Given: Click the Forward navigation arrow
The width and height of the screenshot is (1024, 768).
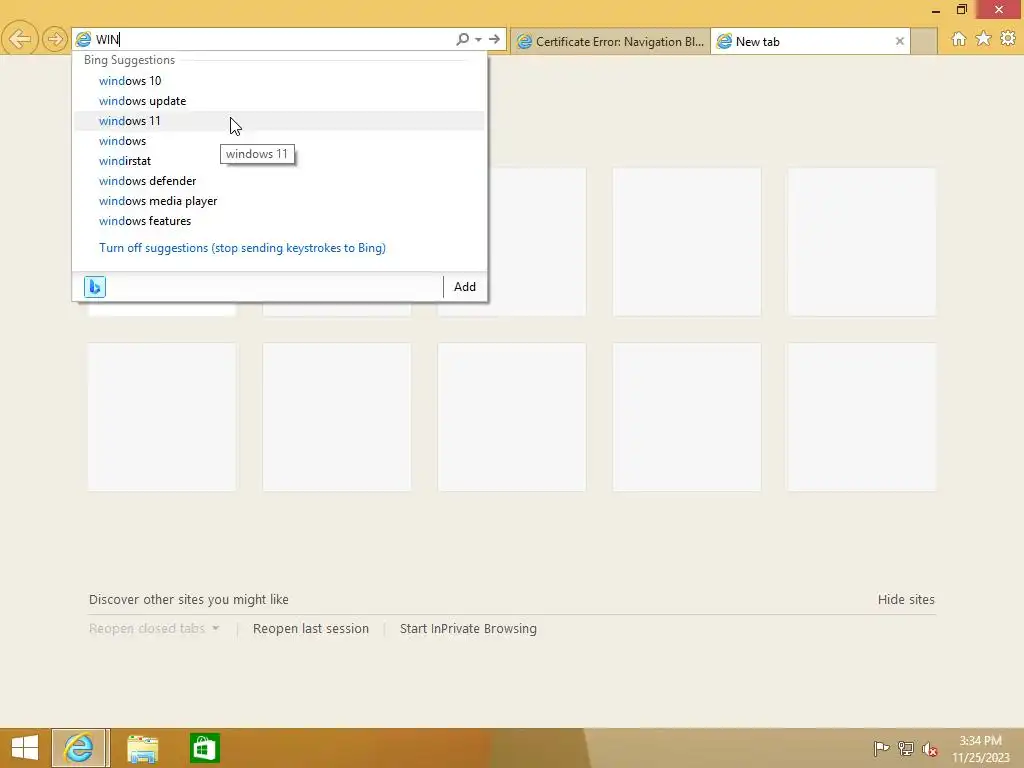Looking at the screenshot, I should (x=55, y=39).
